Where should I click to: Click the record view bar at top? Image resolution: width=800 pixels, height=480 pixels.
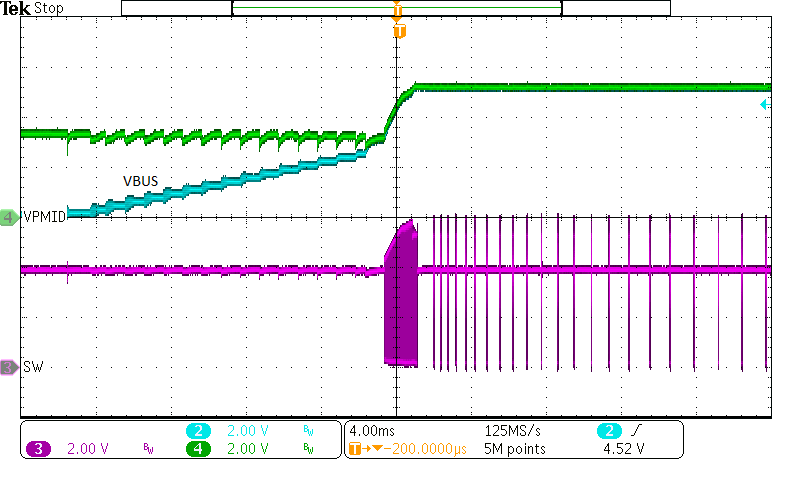point(396,8)
